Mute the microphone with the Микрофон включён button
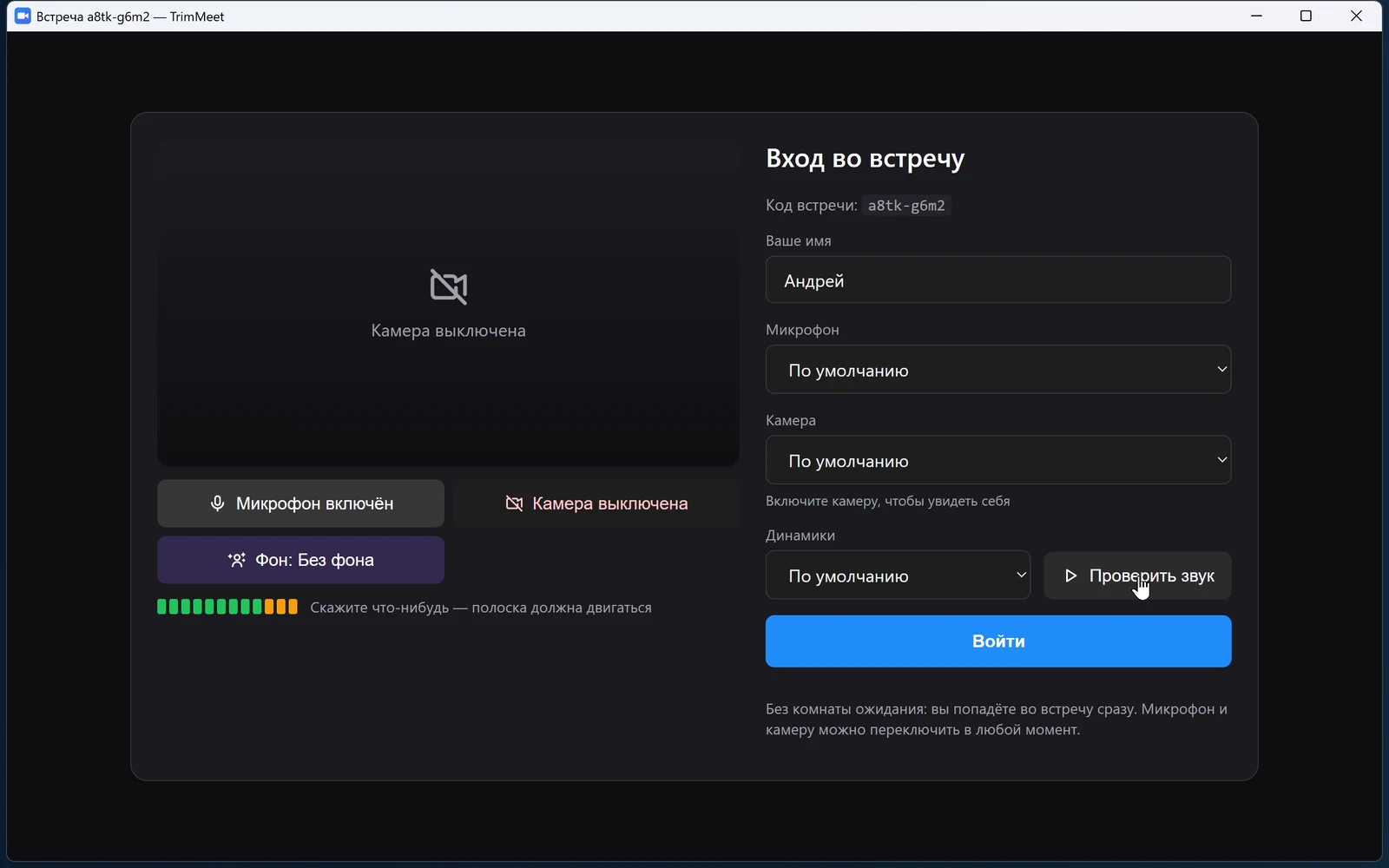This screenshot has width=1389, height=868. 300,503
